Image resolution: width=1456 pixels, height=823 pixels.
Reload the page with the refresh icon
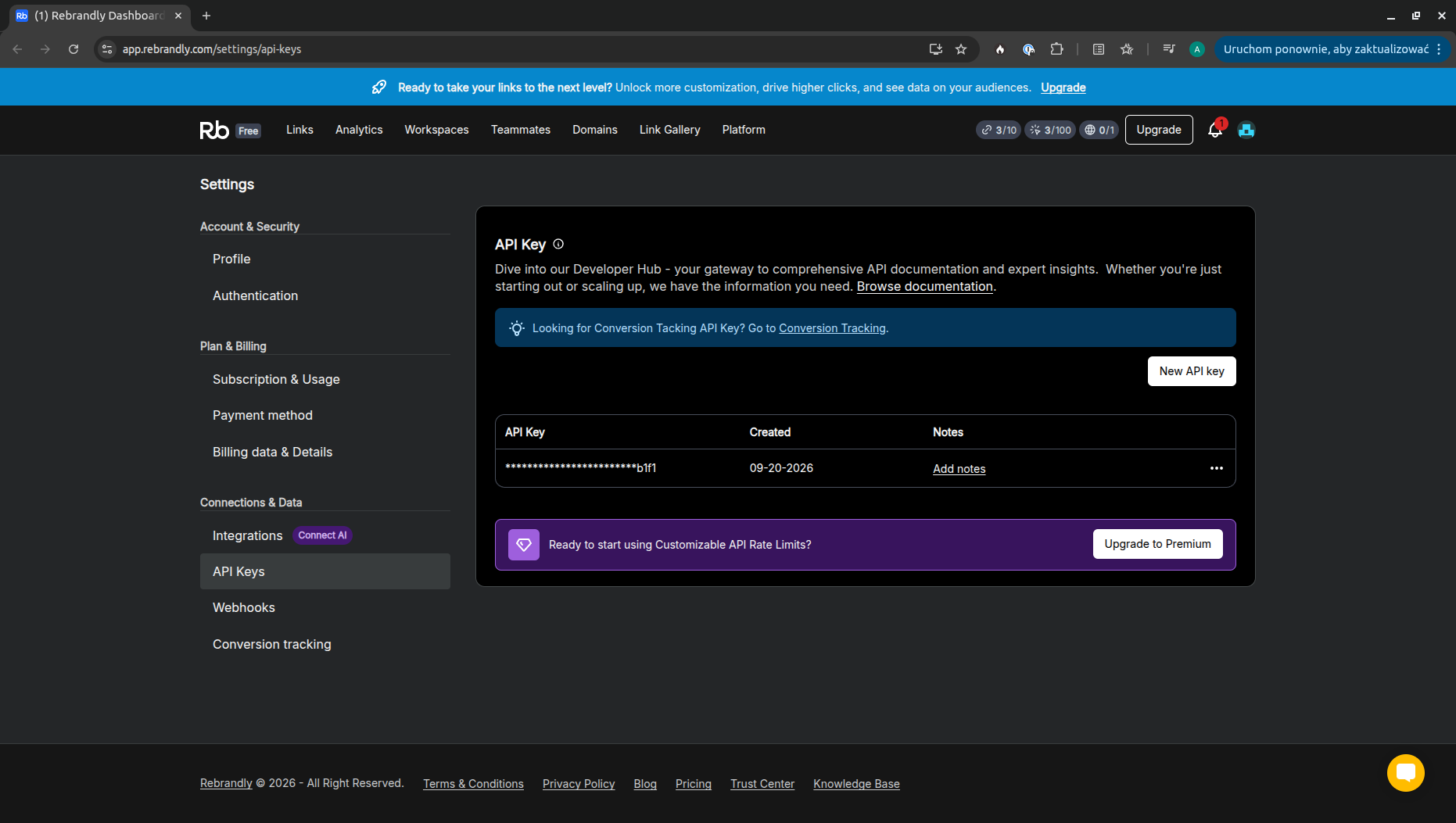click(x=74, y=49)
